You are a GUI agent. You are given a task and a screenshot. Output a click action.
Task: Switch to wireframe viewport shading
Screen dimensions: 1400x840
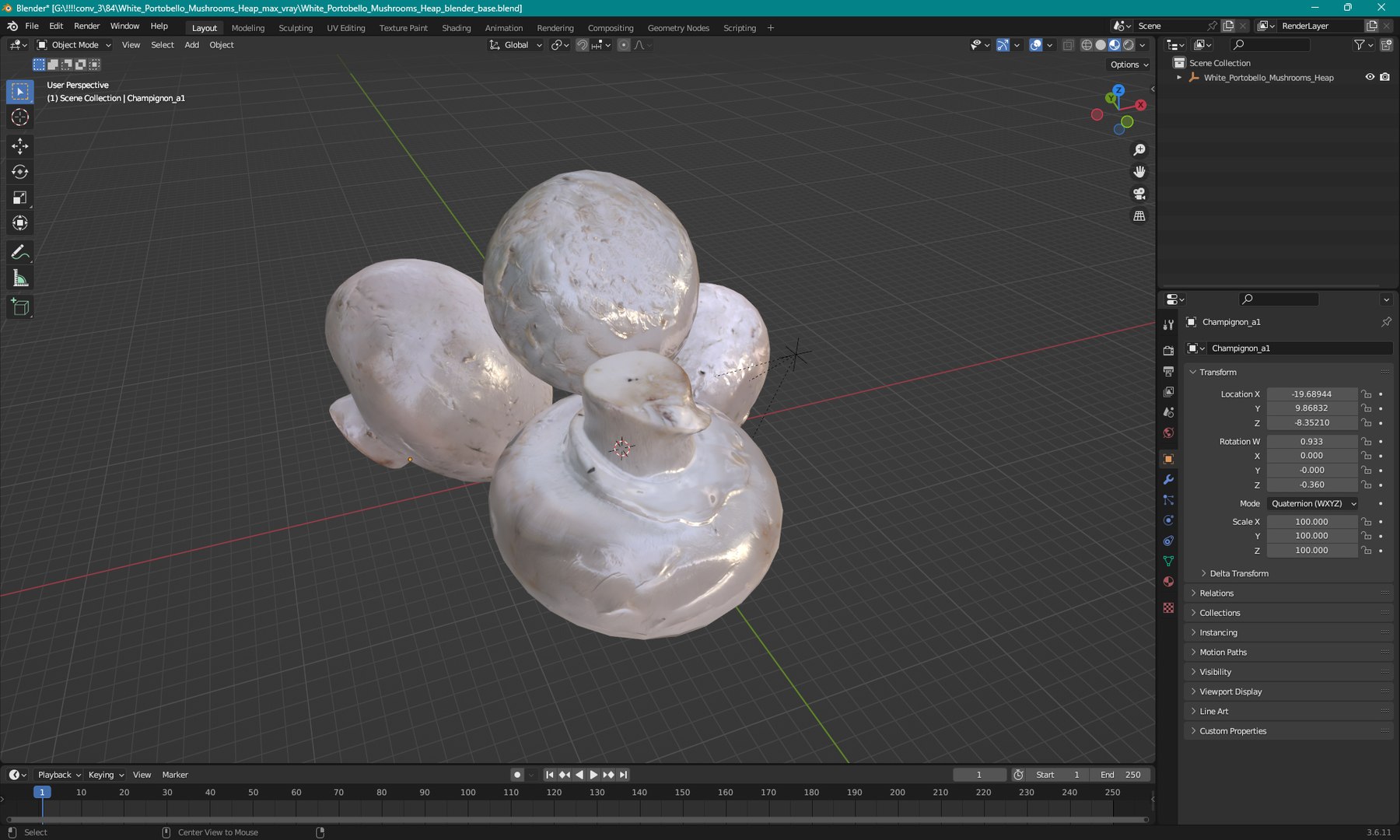[x=1087, y=45]
